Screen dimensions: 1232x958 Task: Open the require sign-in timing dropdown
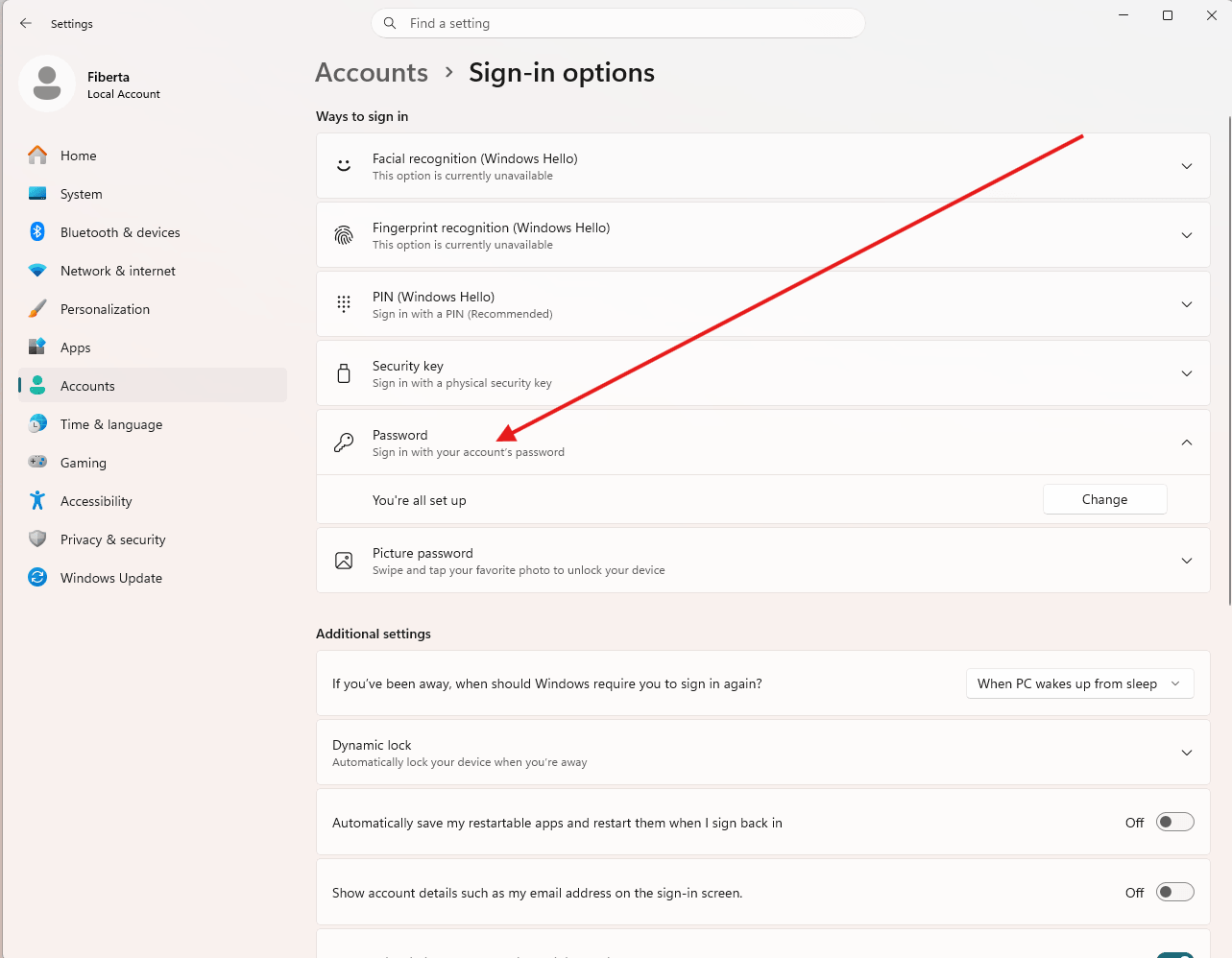pyautogui.click(x=1079, y=683)
